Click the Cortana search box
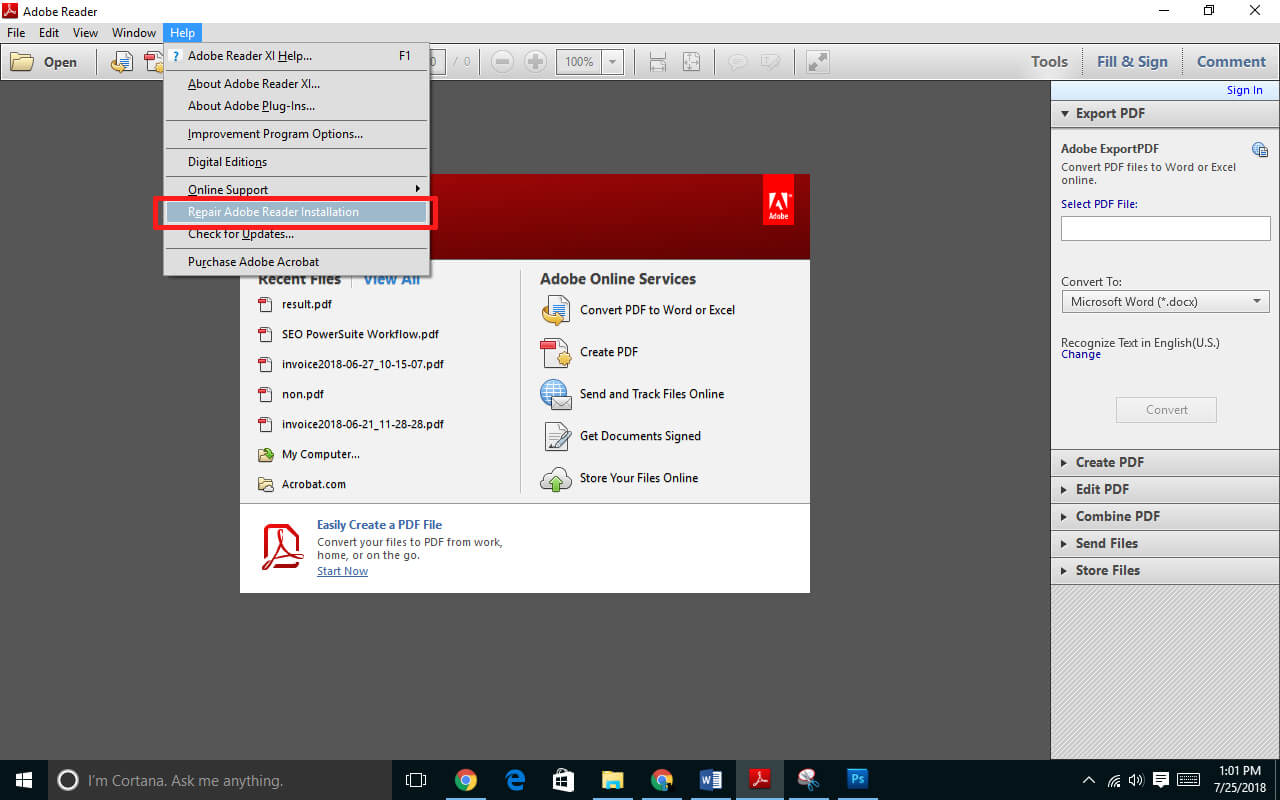Image resolution: width=1280 pixels, height=800 pixels. click(x=220, y=780)
